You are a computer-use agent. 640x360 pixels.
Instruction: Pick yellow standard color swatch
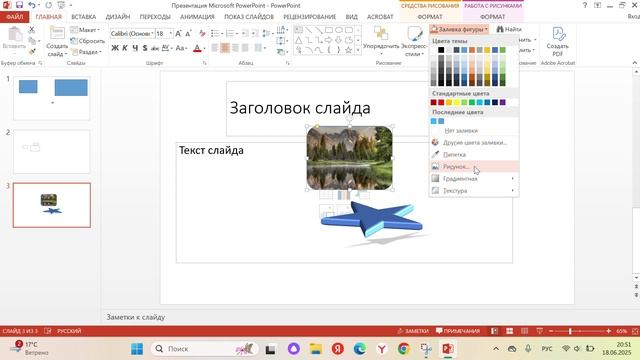(457, 102)
